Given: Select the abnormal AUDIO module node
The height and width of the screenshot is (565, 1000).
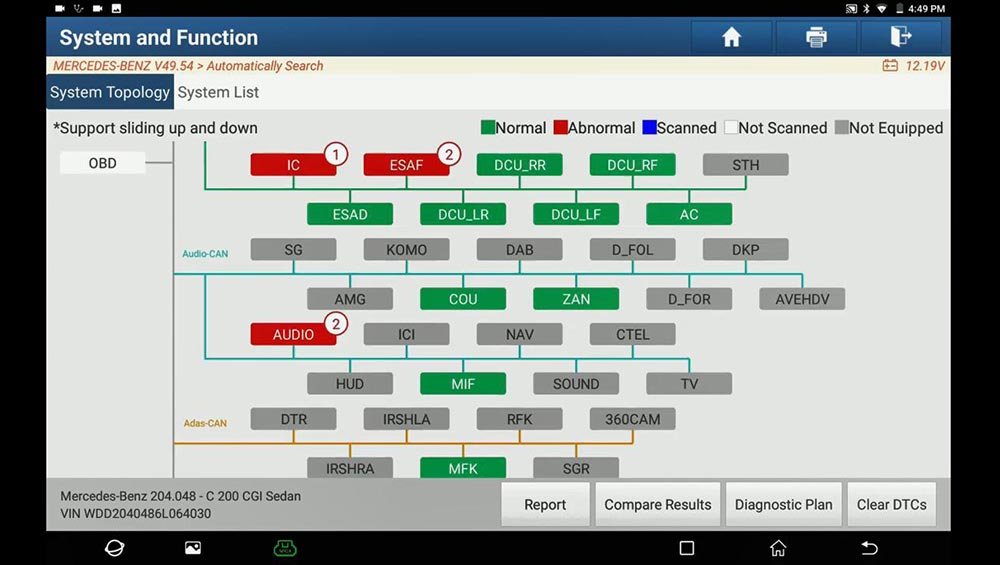Looking at the screenshot, I should pyautogui.click(x=293, y=335).
